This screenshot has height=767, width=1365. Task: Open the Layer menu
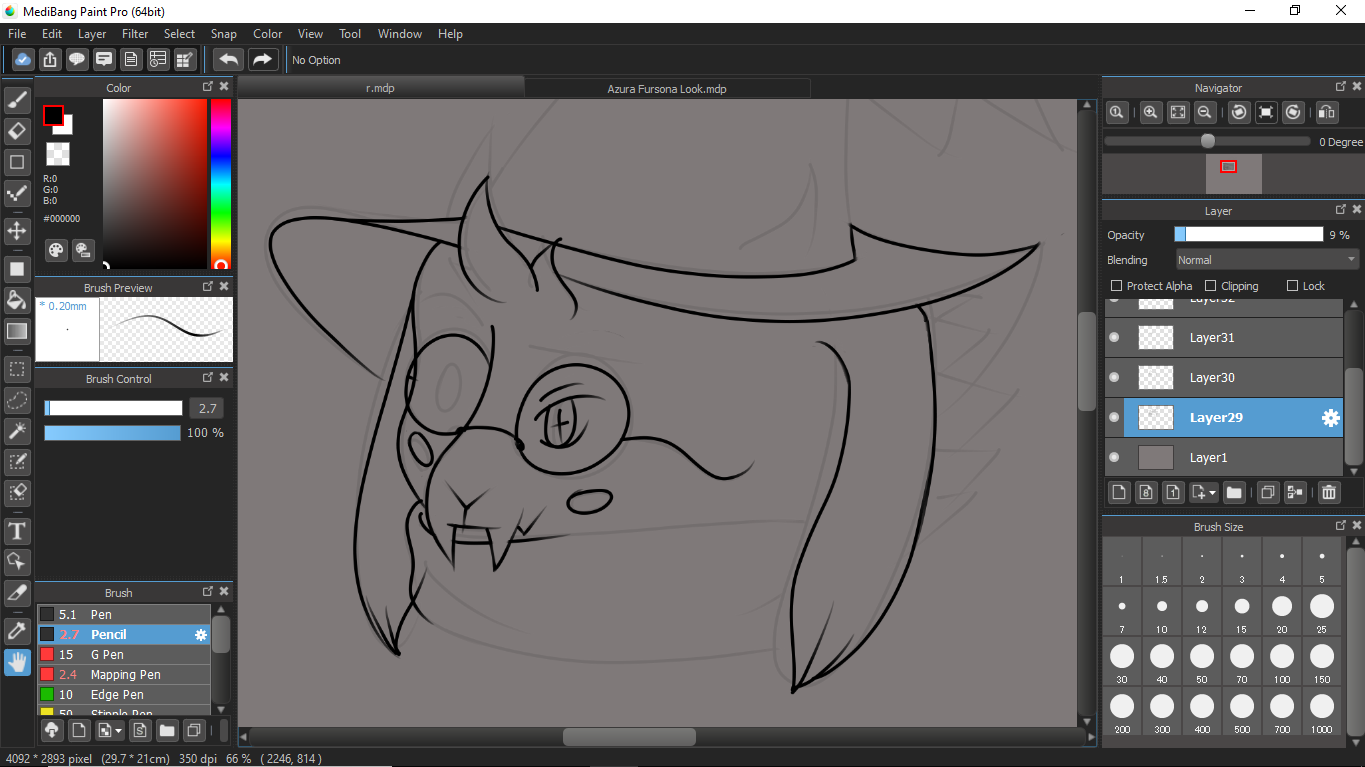[x=92, y=34]
